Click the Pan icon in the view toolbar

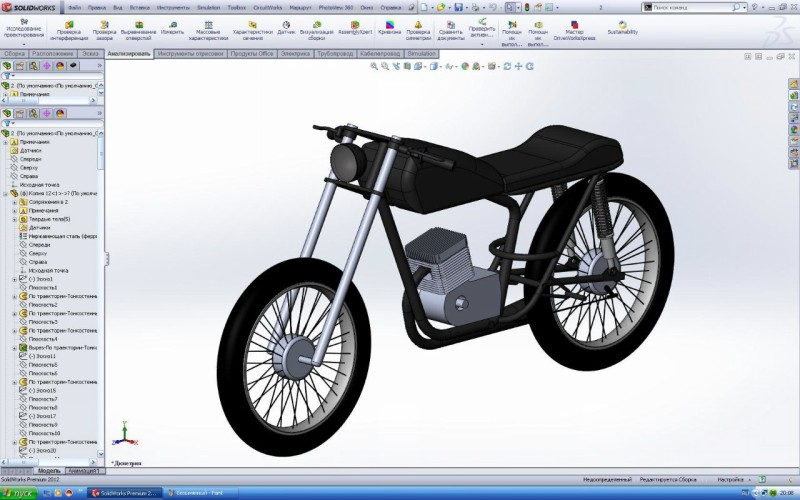coord(518,66)
